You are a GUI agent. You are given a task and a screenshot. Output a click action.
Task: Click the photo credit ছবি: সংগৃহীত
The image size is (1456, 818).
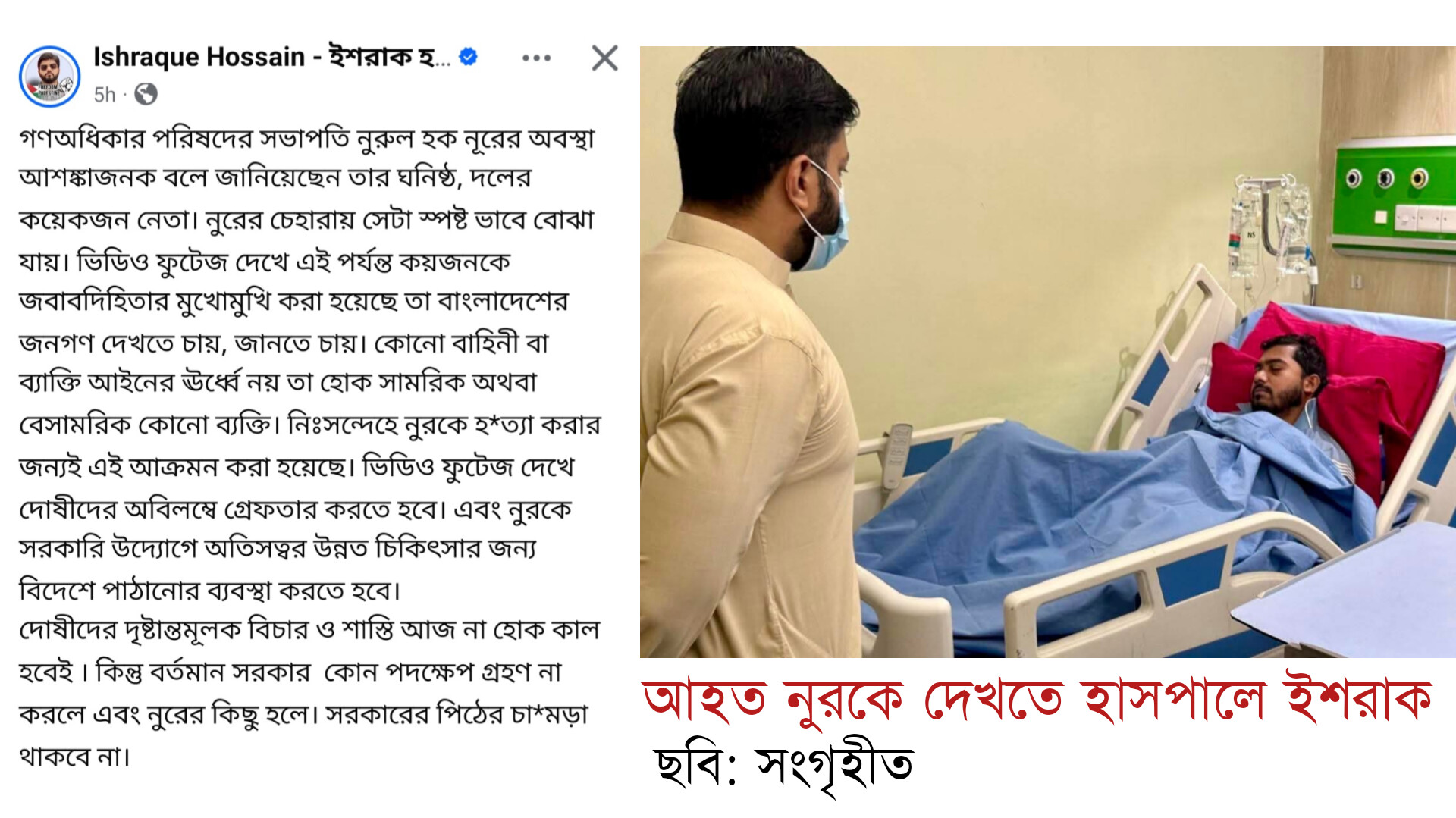pyautogui.click(x=784, y=766)
